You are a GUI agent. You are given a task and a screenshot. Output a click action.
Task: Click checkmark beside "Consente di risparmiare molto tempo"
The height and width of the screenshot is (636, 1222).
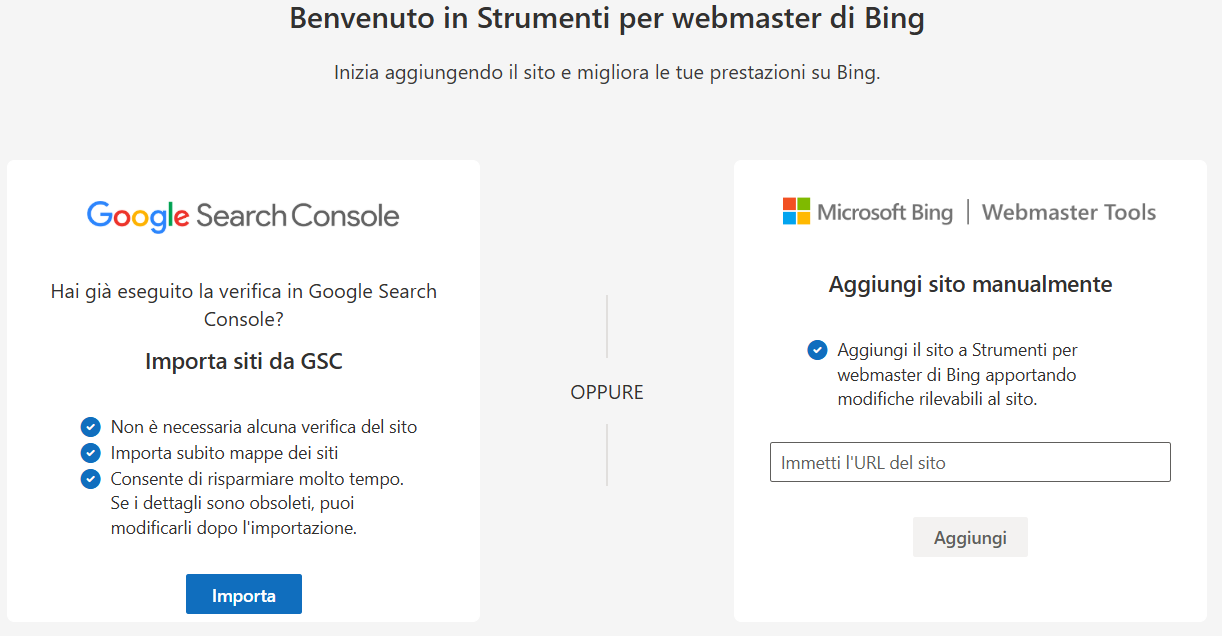point(91,479)
